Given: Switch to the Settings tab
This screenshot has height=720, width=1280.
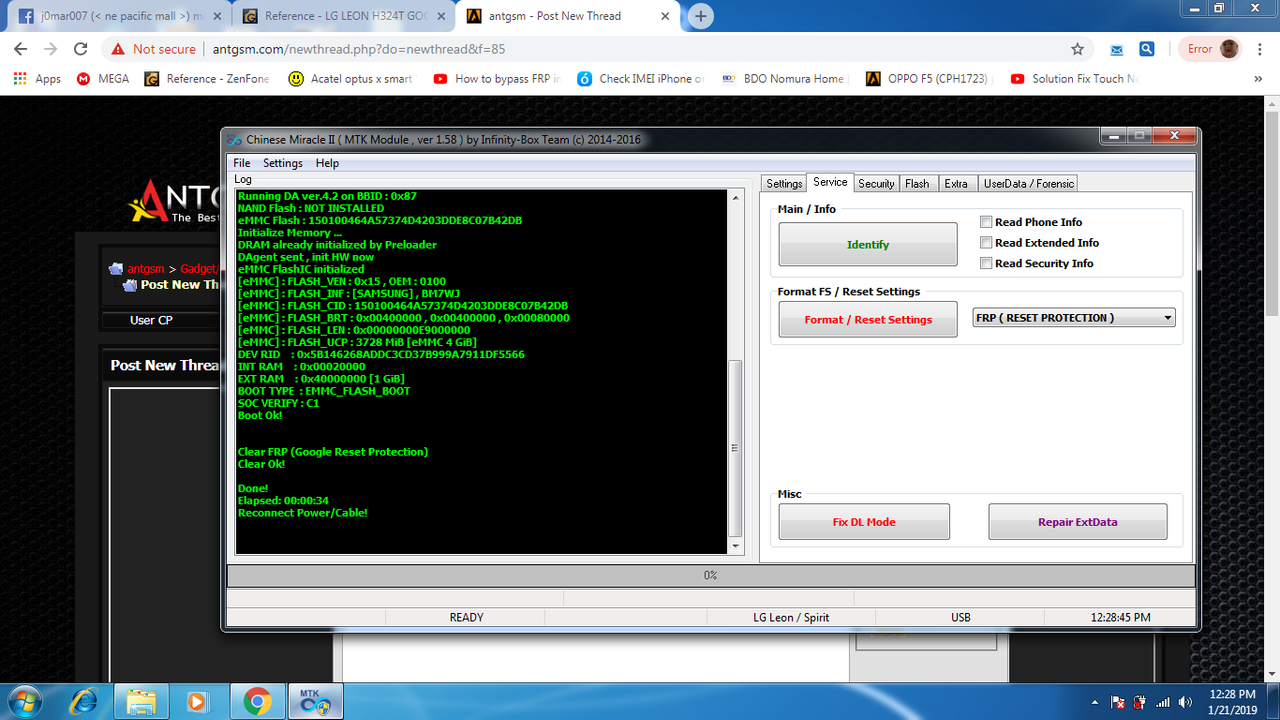Looking at the screenshot, I should click(784, 183).
